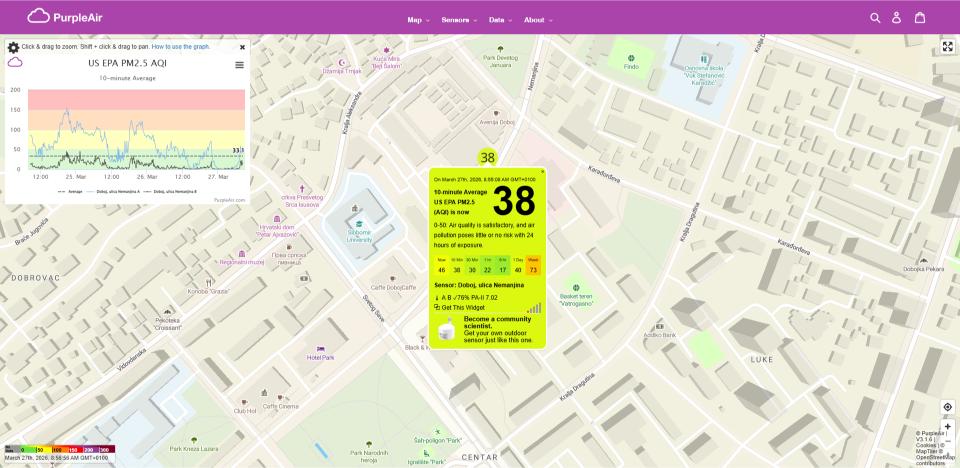960x468 pixels.
Task: Expand the About menu dropdown
Action: click(x=538, y=20)
